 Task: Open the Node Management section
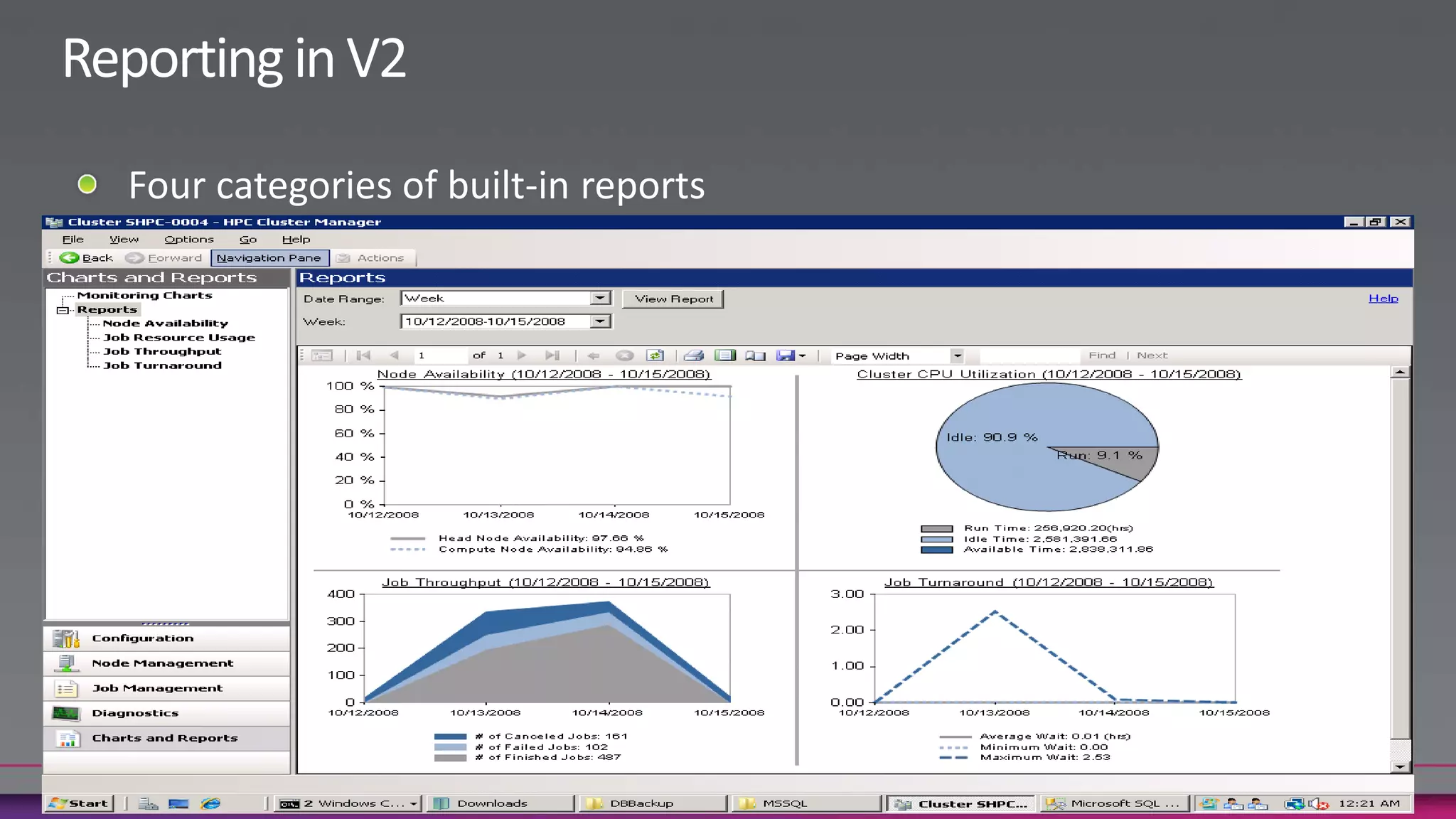click(x=167, y=663)
